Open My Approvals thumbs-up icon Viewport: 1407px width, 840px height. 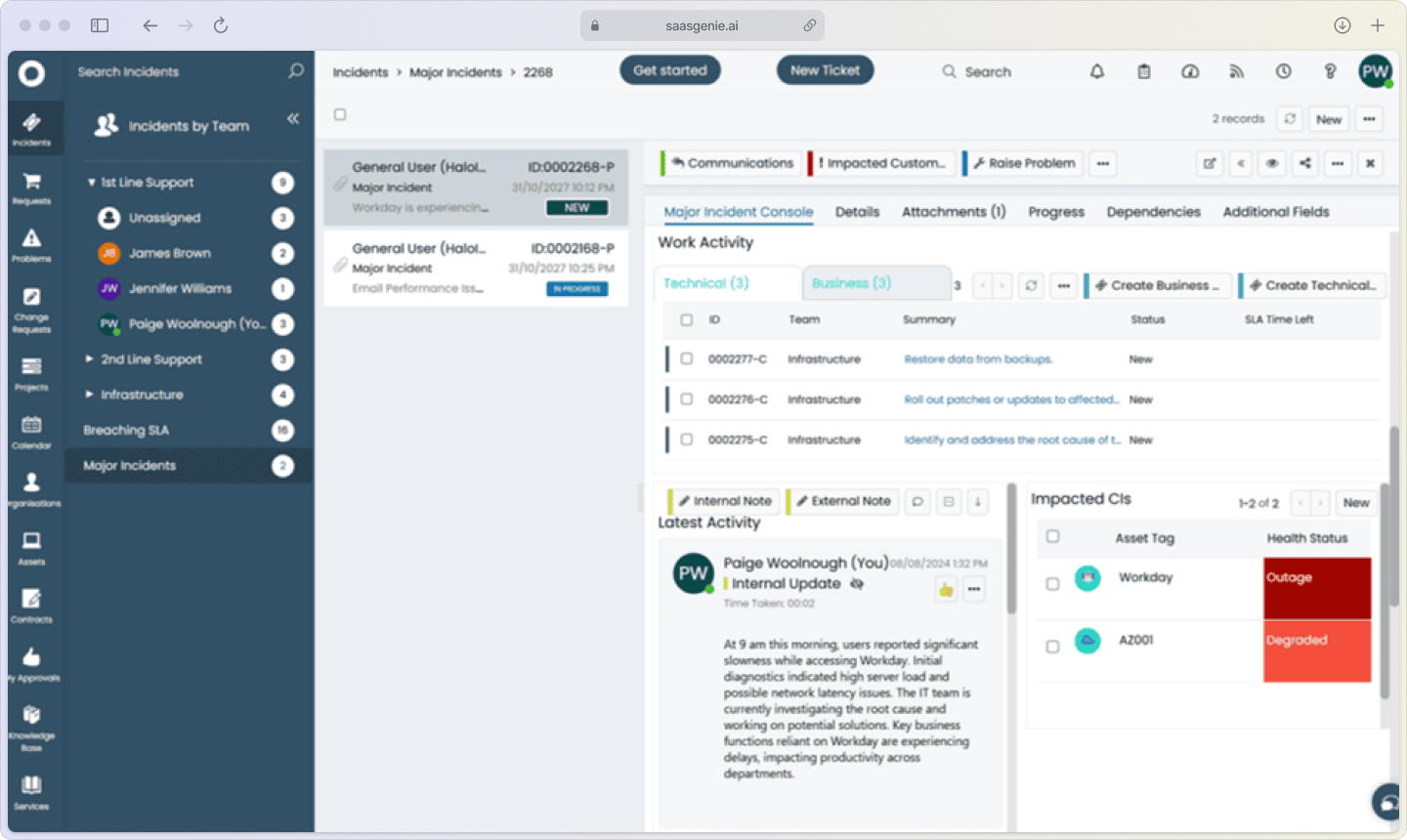pos(31,663)
